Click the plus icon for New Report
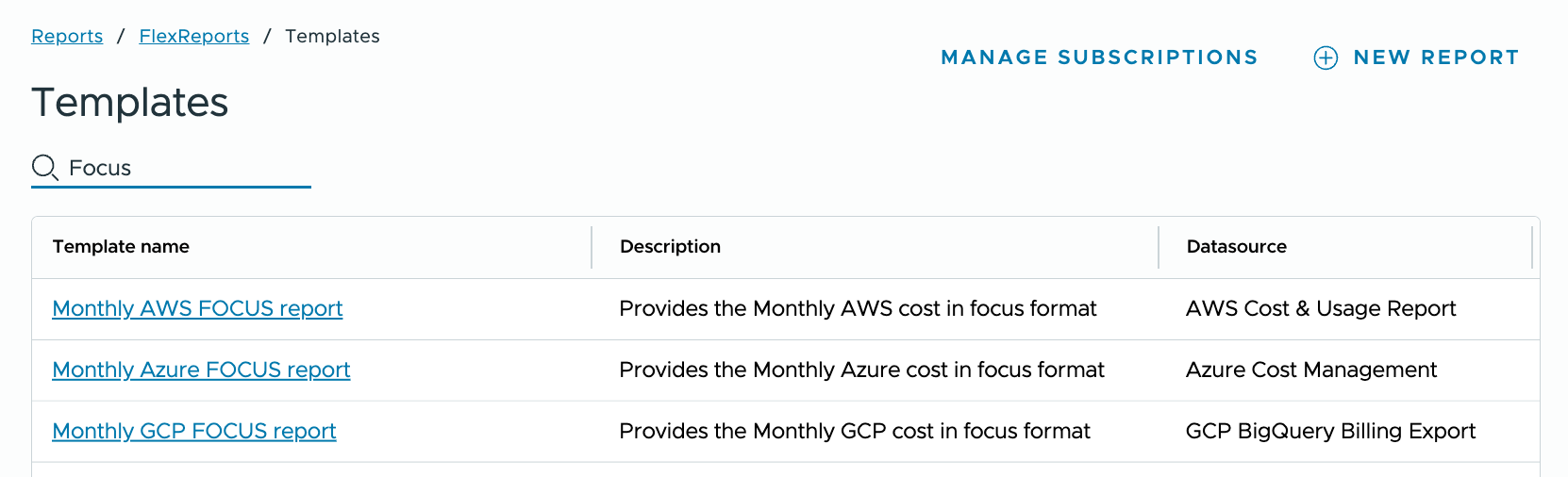 [1326, 58]
